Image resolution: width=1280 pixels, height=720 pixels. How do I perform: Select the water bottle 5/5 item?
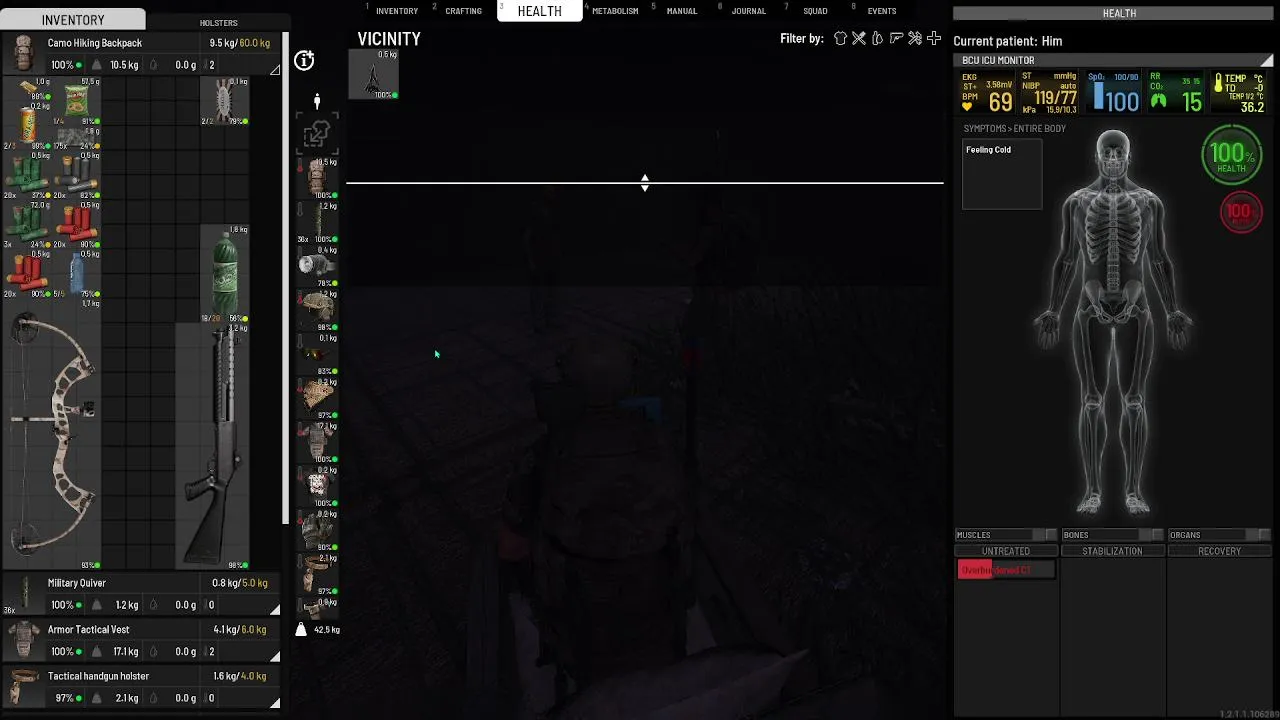(x=77, y=272)
